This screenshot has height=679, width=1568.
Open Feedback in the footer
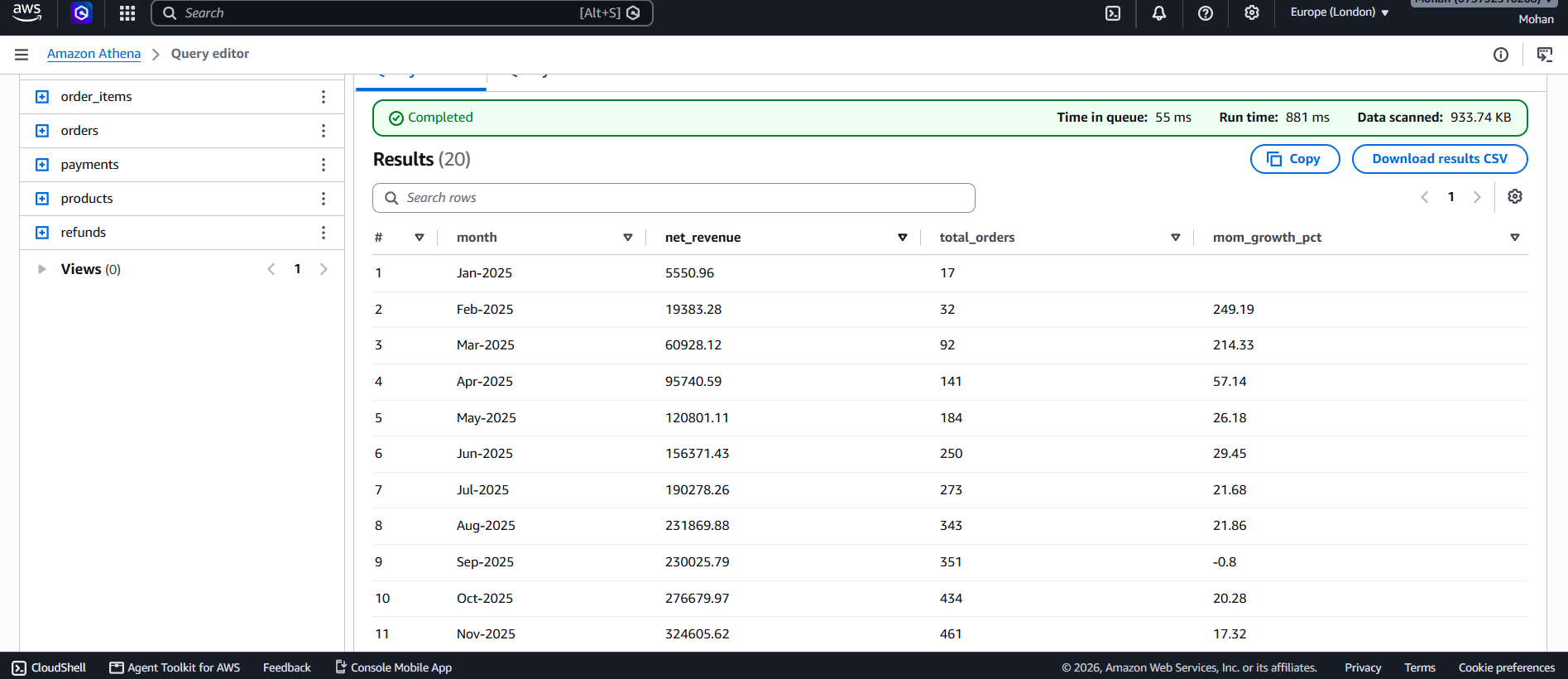(x=287, y=667)
